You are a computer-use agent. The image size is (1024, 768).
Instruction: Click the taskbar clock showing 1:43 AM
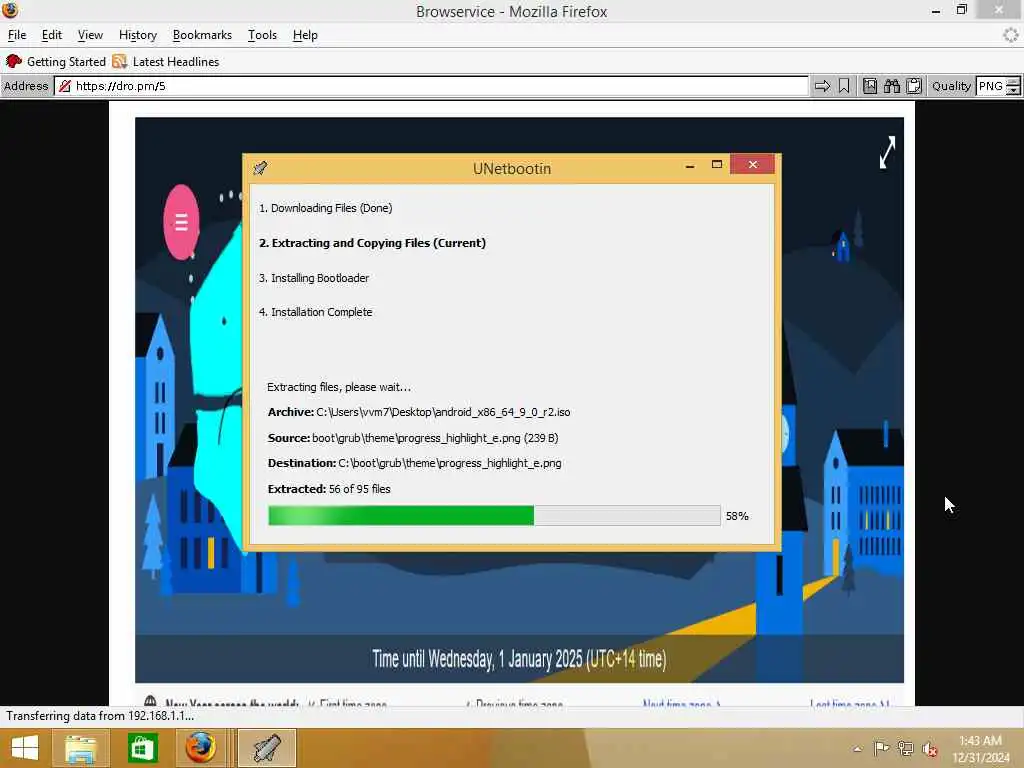click(980, 749)
